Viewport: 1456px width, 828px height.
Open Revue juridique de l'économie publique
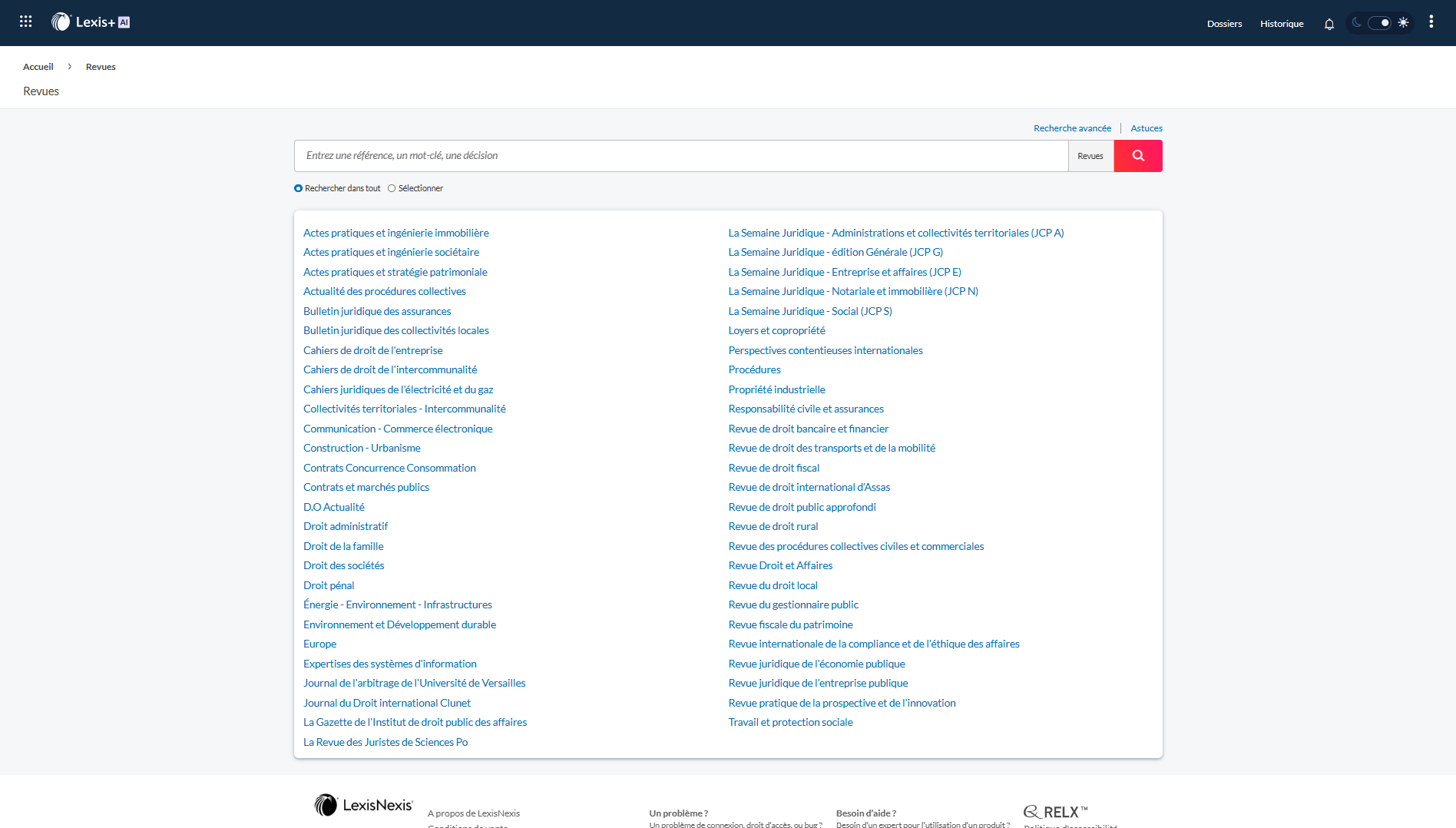point(817,664)
